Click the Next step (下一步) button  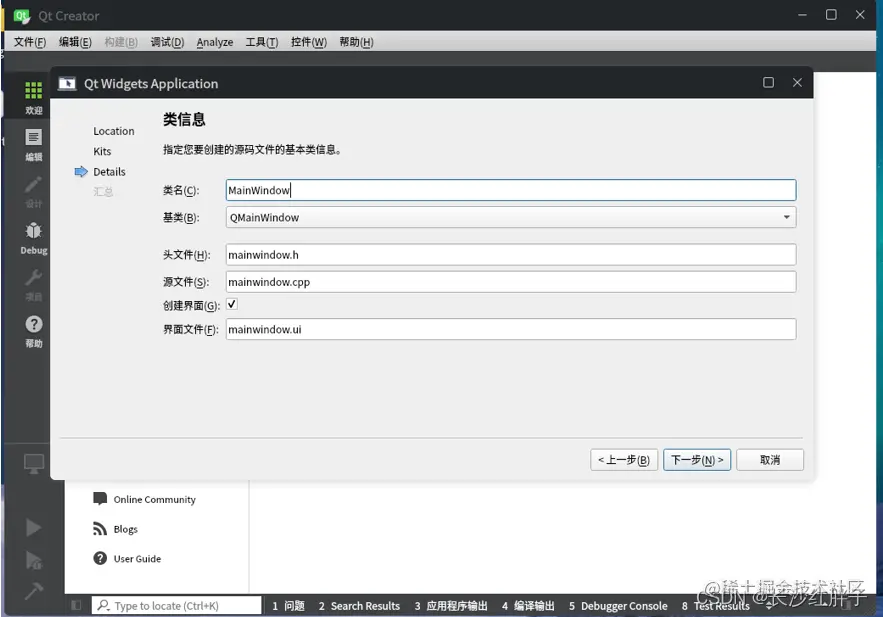click(697, 460)
